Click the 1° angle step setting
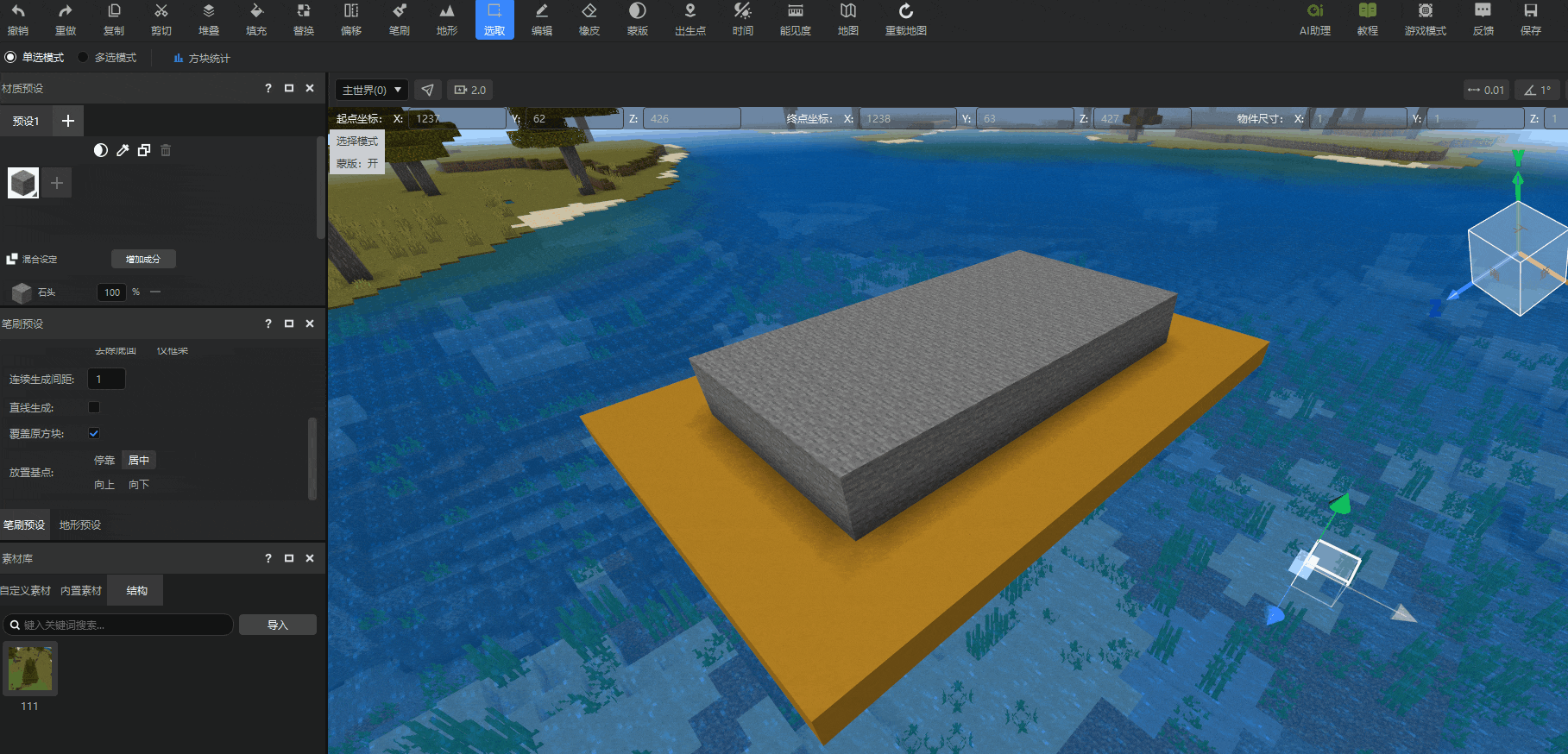The image size is (1568, 754). click(x=1538, y=90)
